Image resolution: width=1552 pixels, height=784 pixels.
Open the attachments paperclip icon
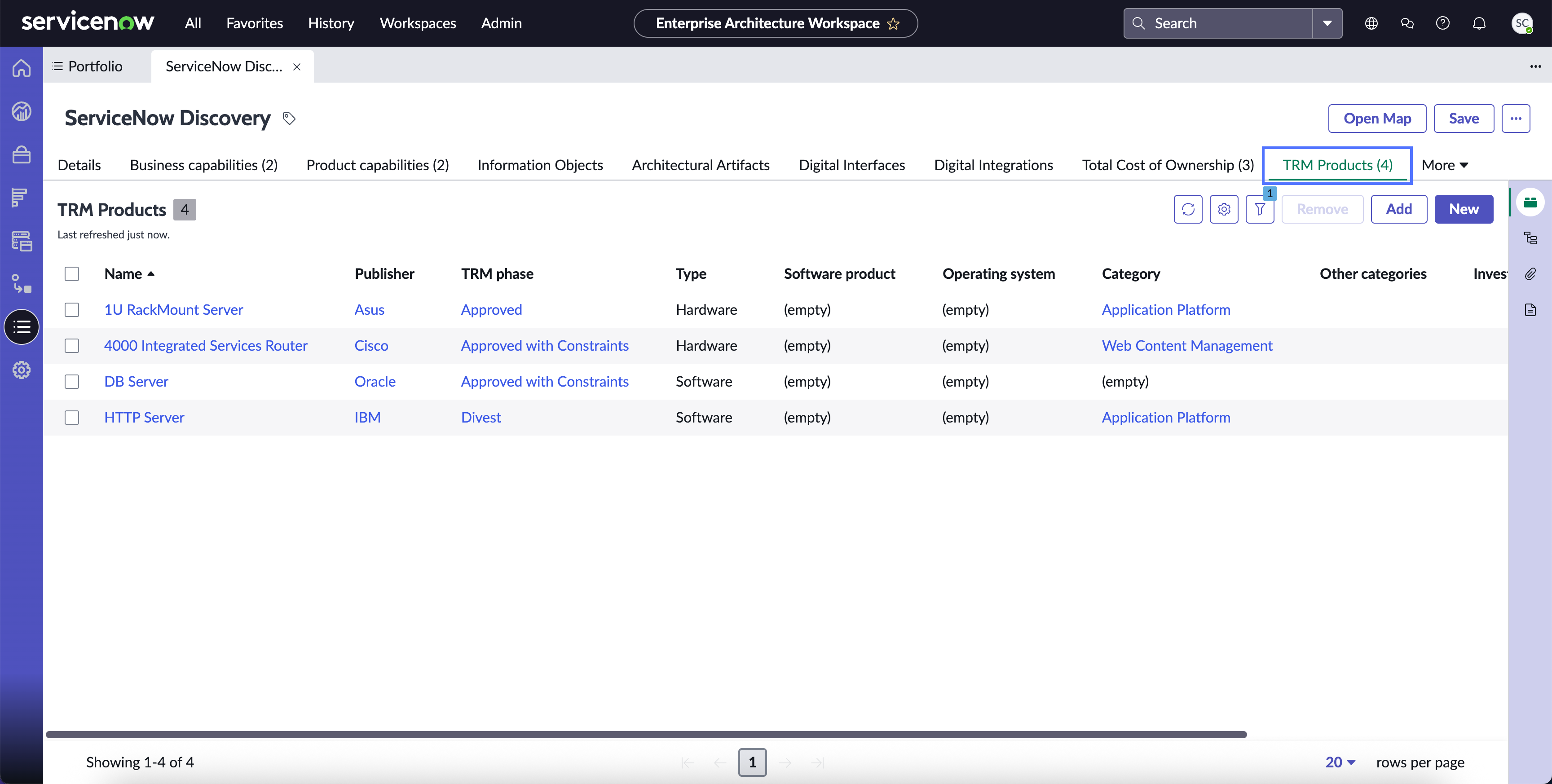1530,274
